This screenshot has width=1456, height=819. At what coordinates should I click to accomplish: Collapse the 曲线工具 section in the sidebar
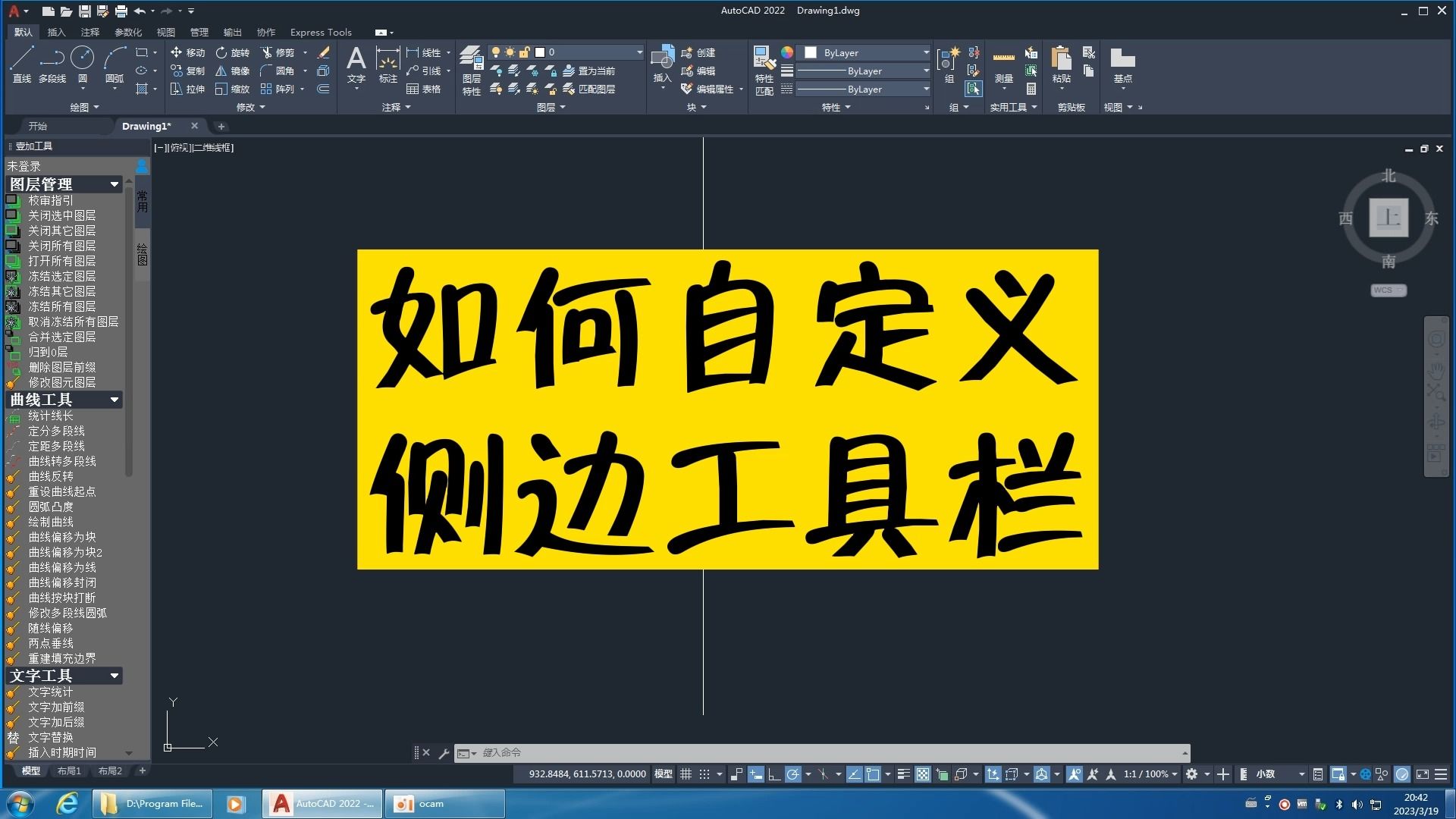tap(115, 400)
